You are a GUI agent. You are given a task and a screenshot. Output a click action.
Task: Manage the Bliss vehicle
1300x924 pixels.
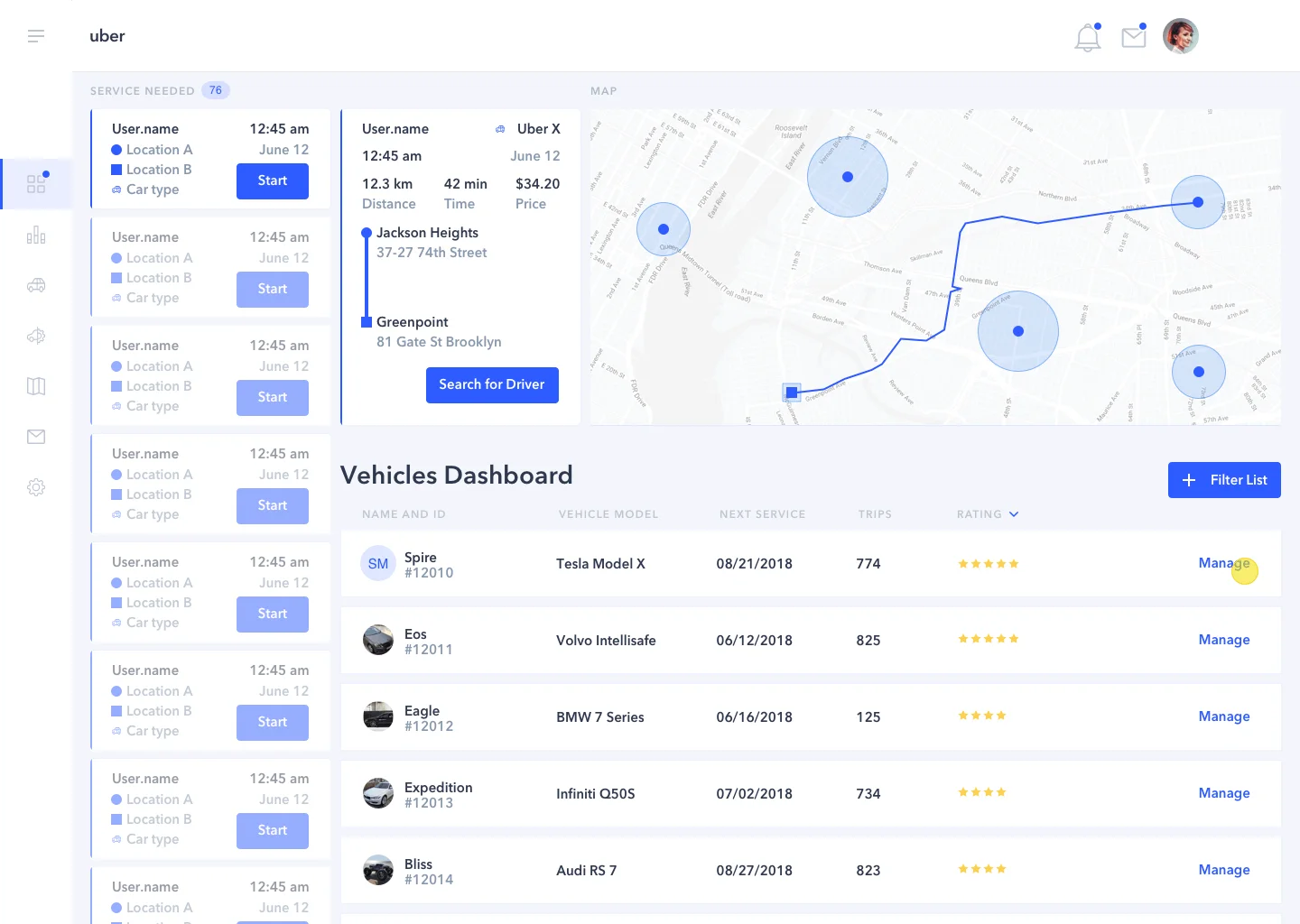(1224, 870)
